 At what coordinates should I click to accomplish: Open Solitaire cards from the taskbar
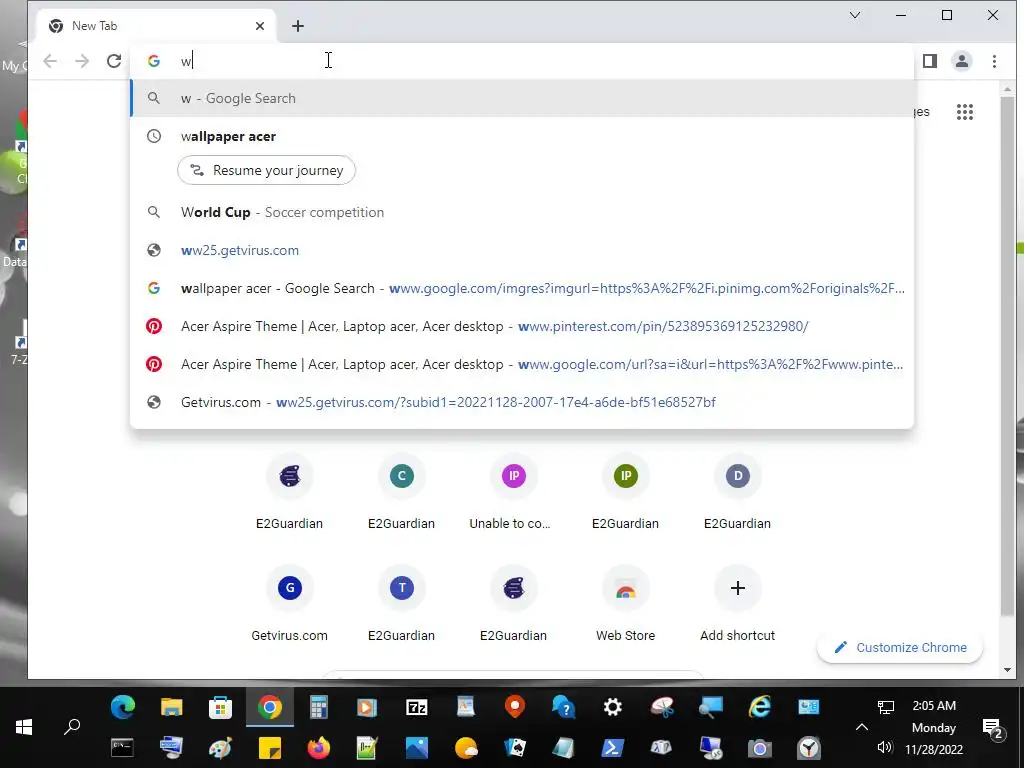515,747
